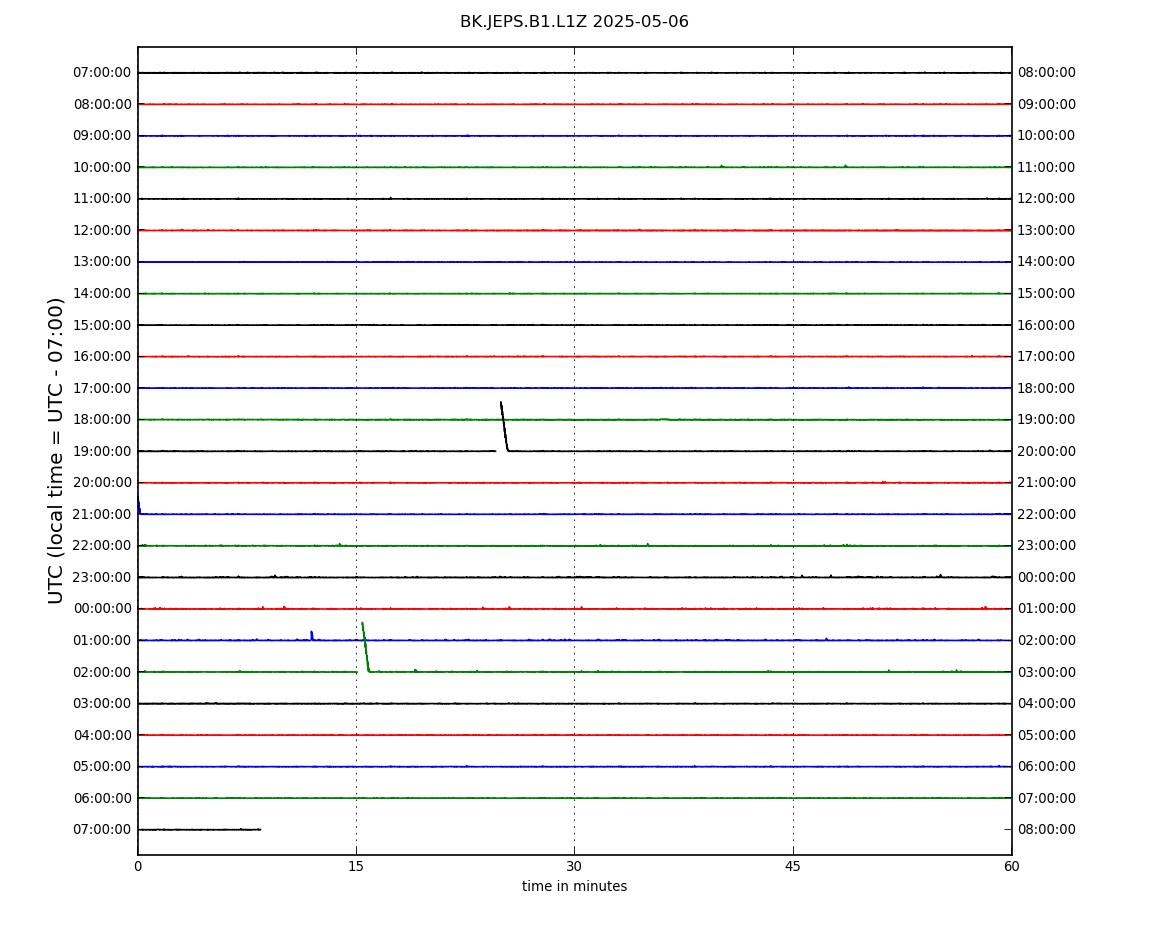Viewport: 1150px width, 950px height.
Task: Click right-axis time label 03:00:00
Action: pos(1047,672)
